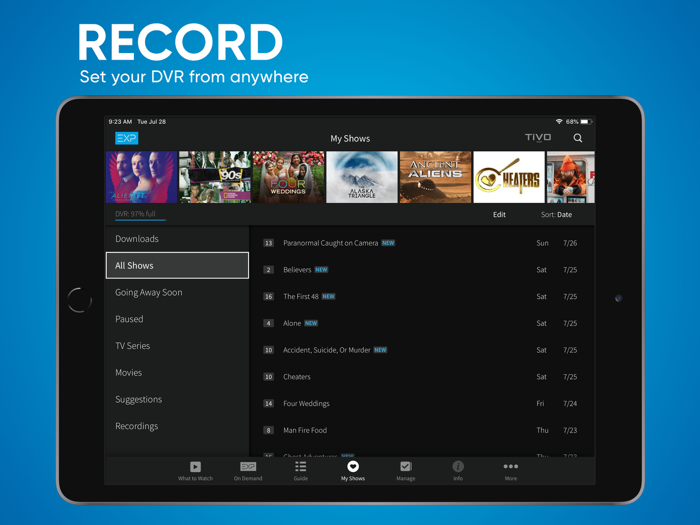Screen dimensions: 700x525
Task: Open Four Weddings in show list
Action: click(420, 404)
